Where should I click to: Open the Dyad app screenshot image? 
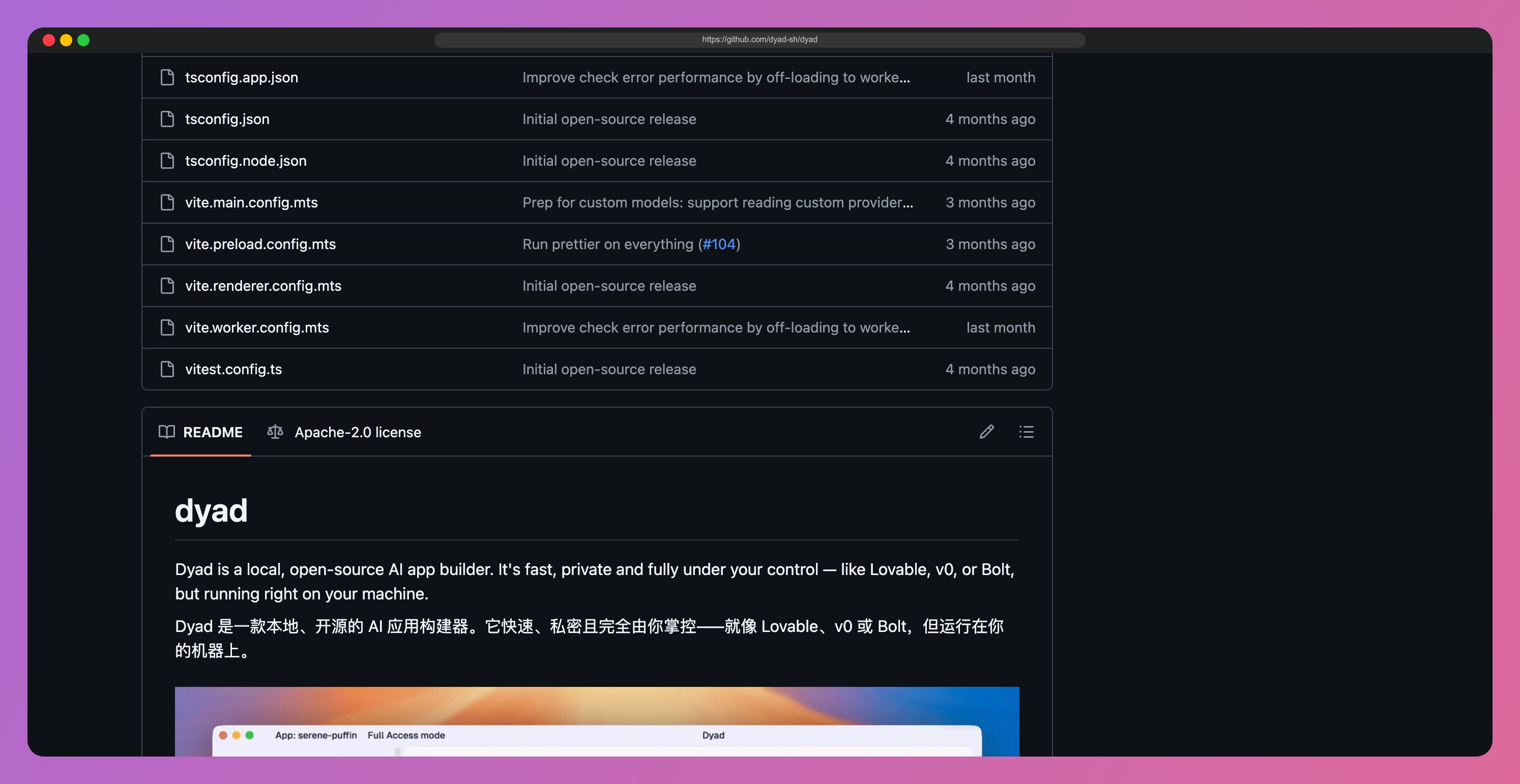point(597,721)
